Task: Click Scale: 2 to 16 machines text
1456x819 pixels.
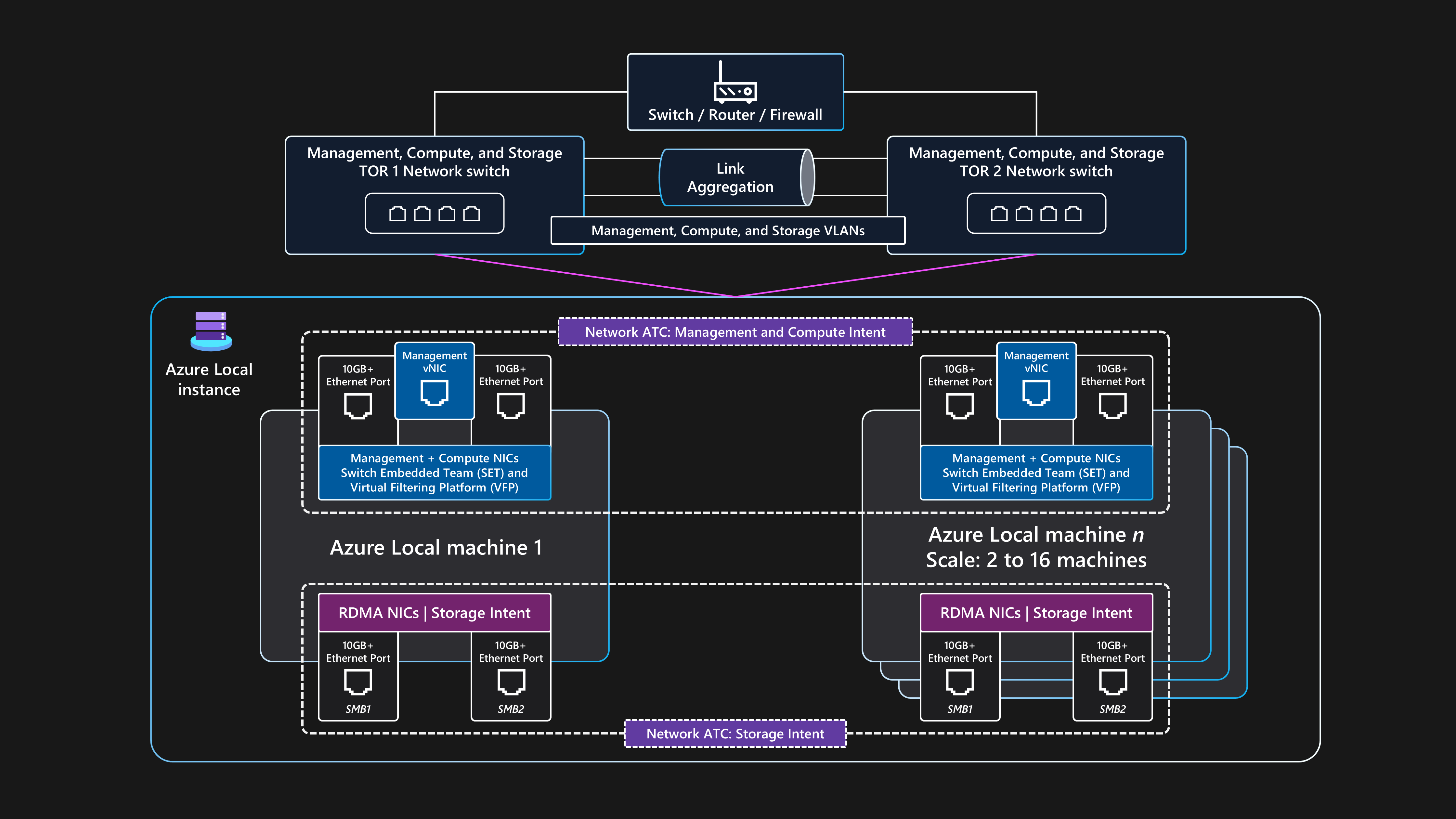Action: (x=1036, y=560)
